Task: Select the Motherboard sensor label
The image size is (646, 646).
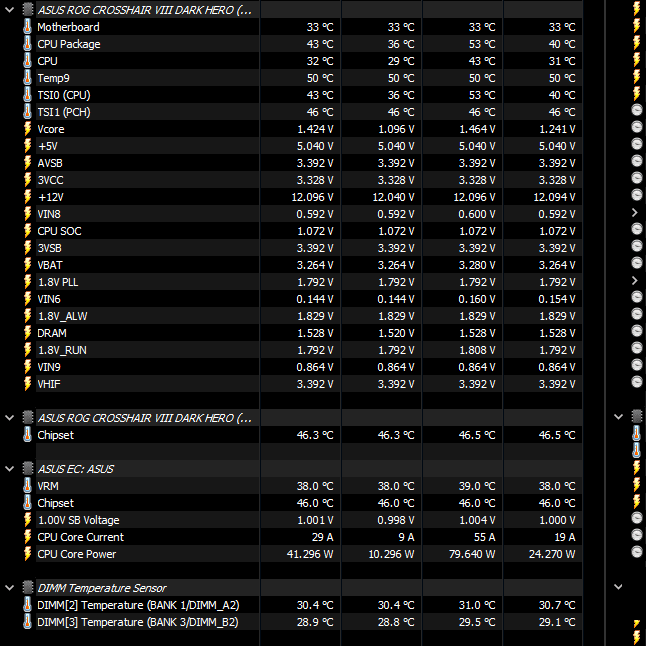Action: point(68,27)
